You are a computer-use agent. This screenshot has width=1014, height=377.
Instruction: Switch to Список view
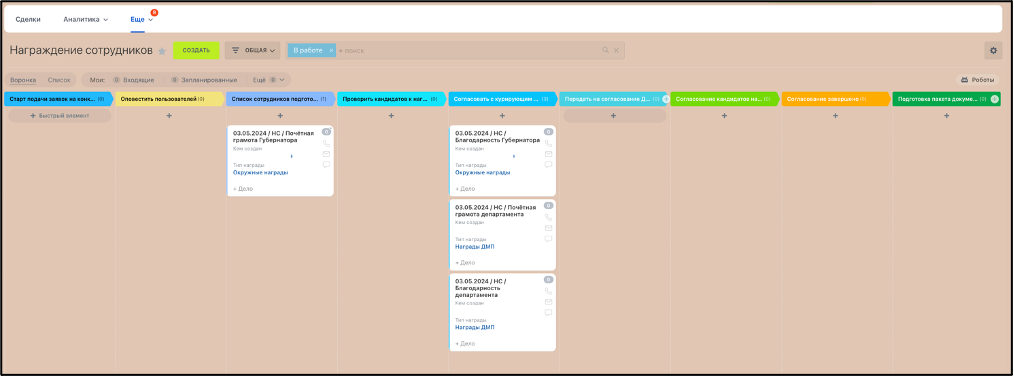tap(59, 80)
